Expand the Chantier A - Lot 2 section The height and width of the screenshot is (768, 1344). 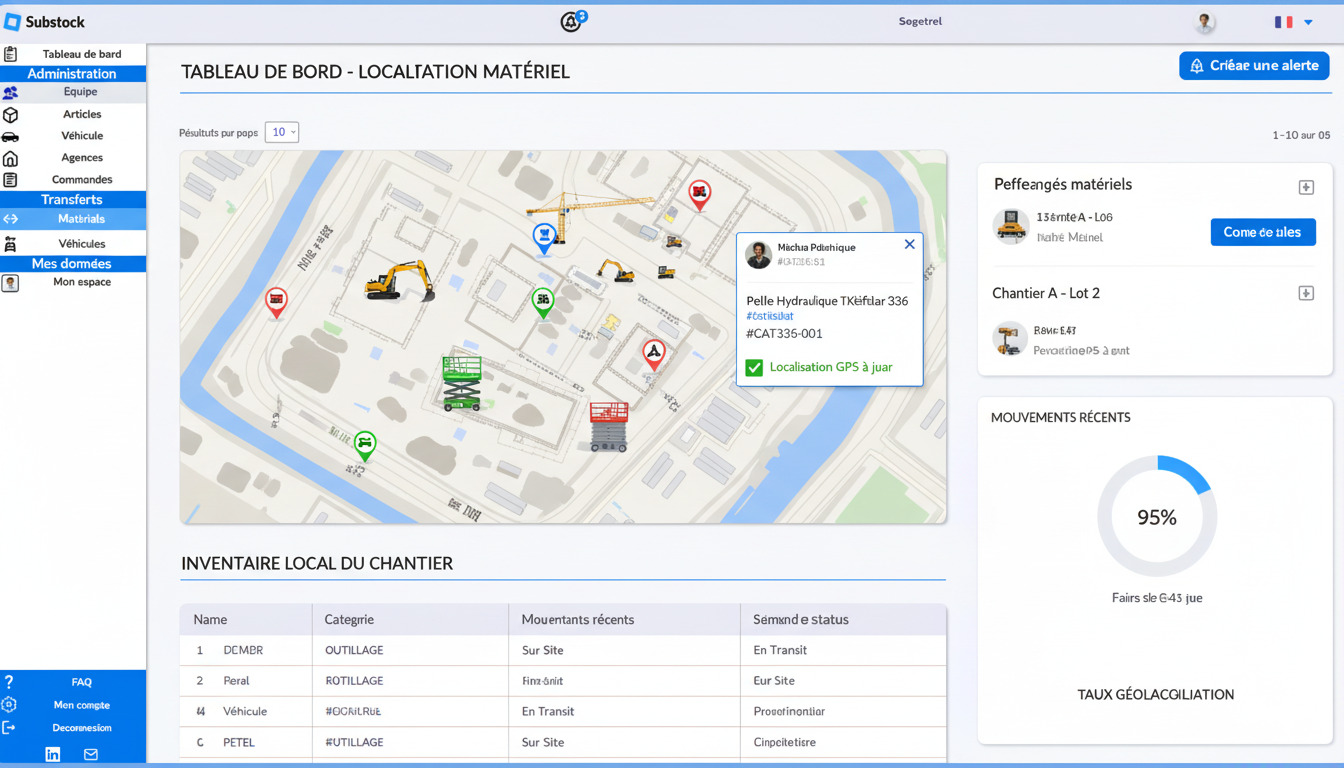tap(1306, 292)
